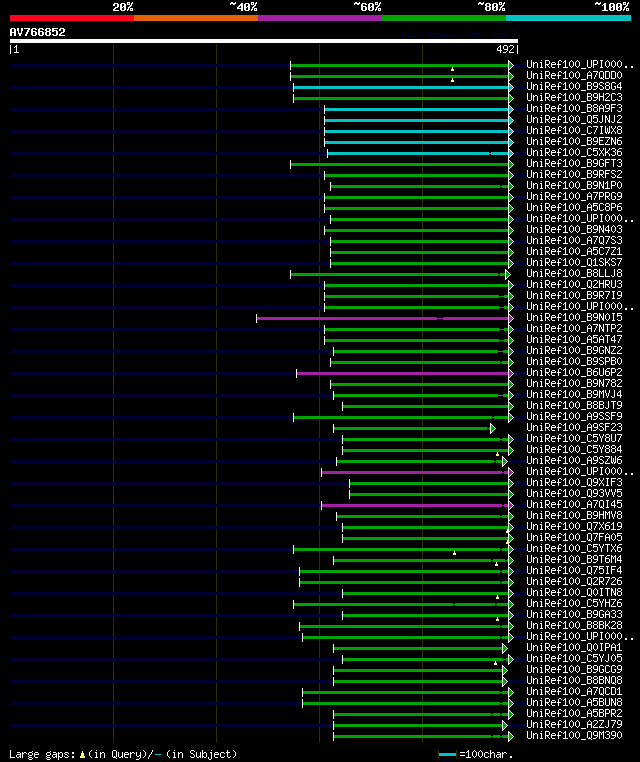This screenshot has width=640, height=762.
Task: Click hit label UniRef100_Q5JNJ2
Action: point(574,120)
